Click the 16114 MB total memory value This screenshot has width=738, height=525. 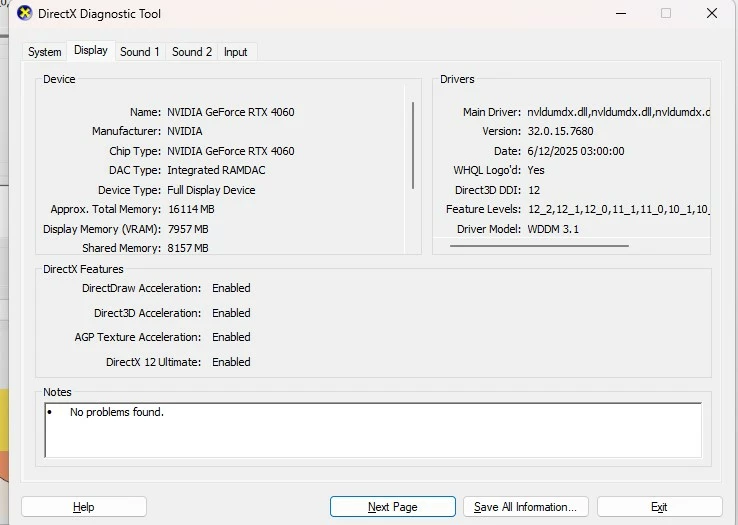tap(191, 209)
